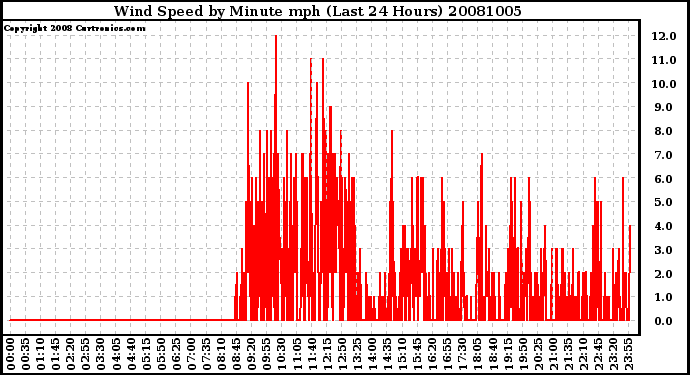
Task: Click the 12.0 y-axis label
Action: (x=664, y=36)
